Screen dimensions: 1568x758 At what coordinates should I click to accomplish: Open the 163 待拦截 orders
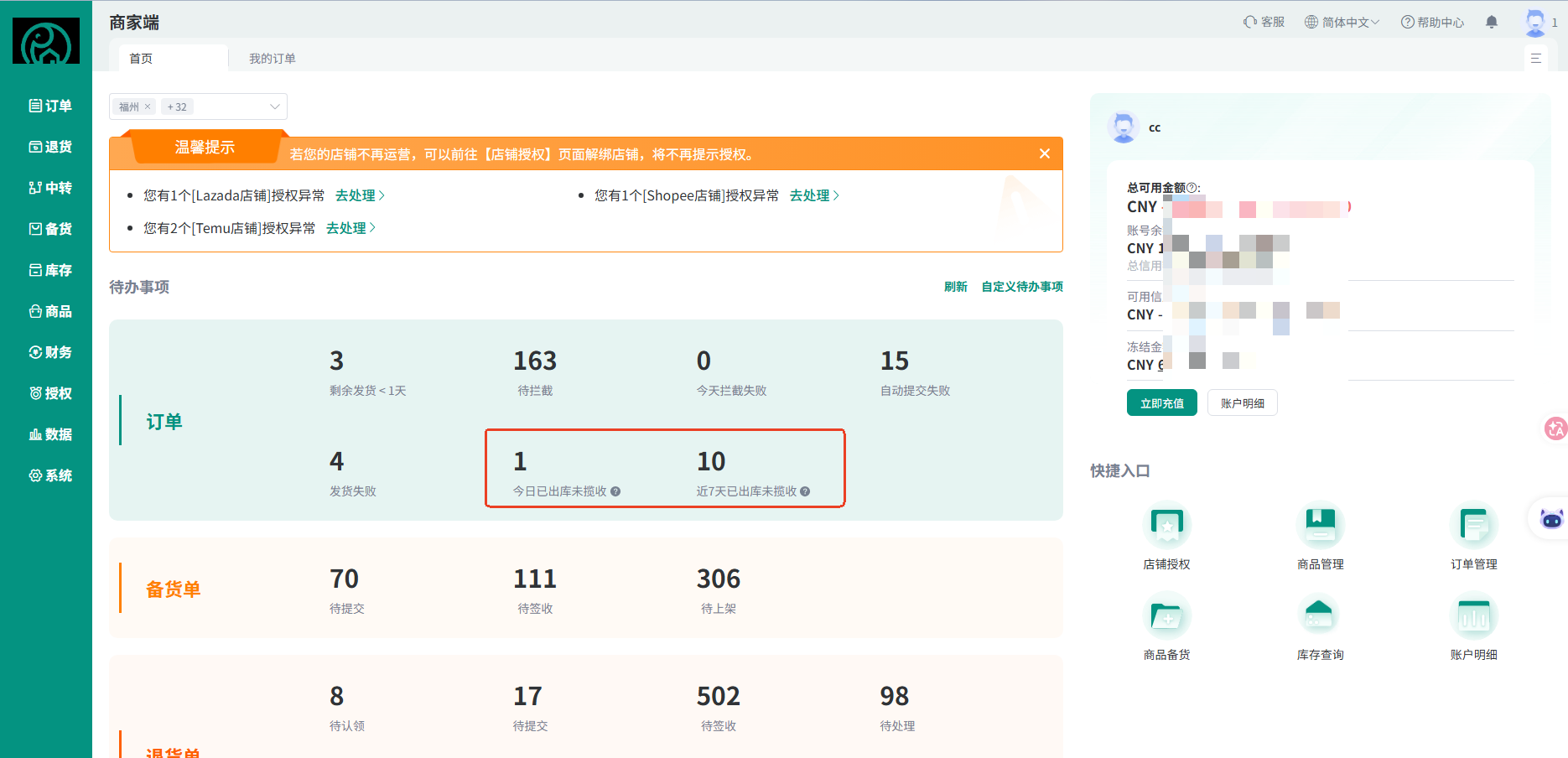click(535, 371)
